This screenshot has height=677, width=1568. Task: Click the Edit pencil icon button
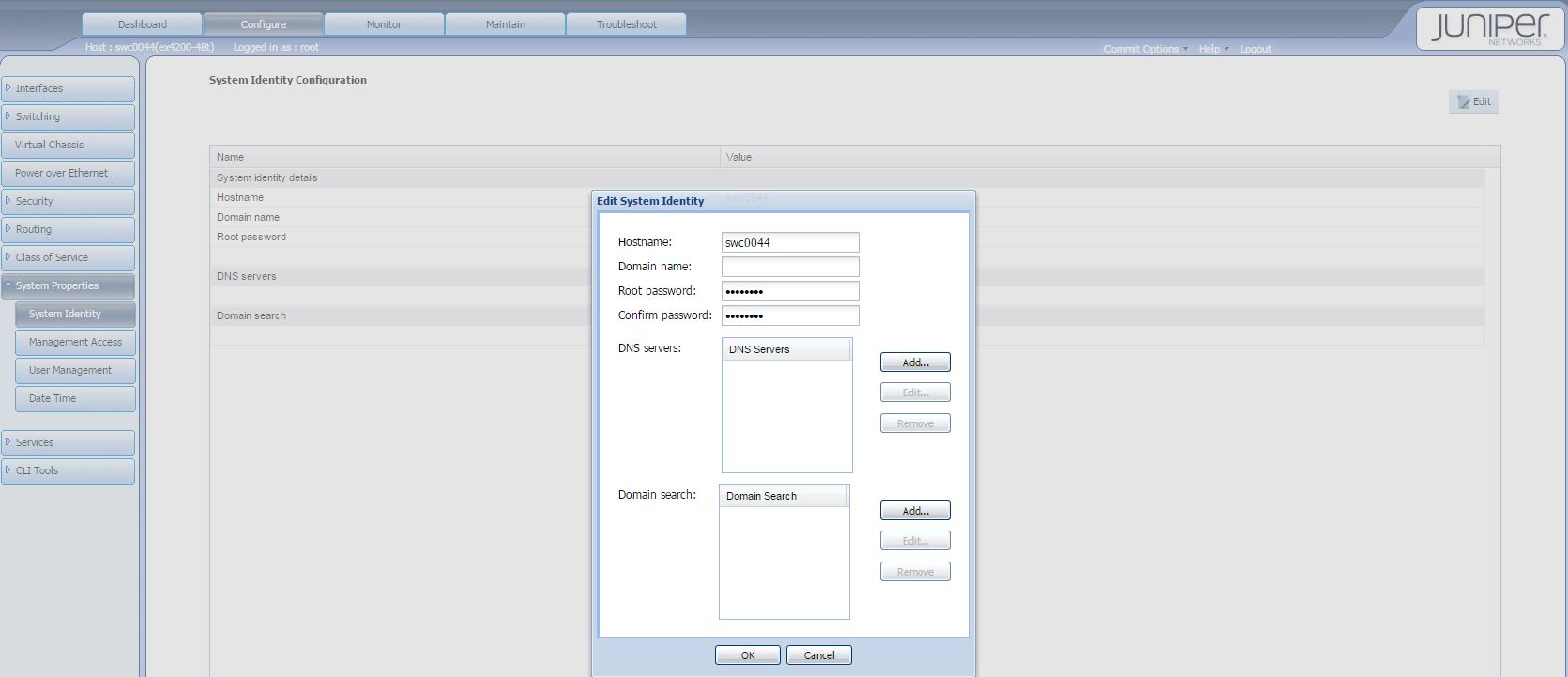point(1473,101)
